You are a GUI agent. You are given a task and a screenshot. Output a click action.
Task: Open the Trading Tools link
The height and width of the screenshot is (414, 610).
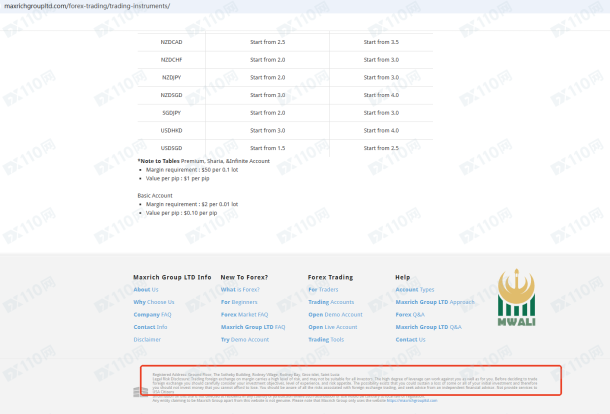point(326,339)
